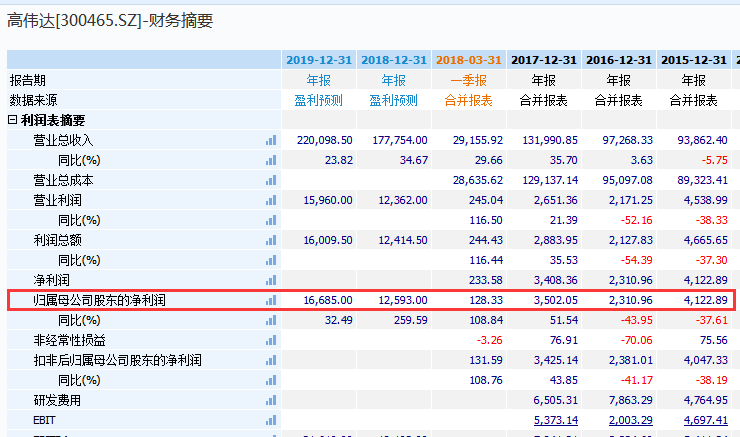Open chart icon for 利润总额 row
The height and width of the screenshot is (437, 740).
(271, 240)
